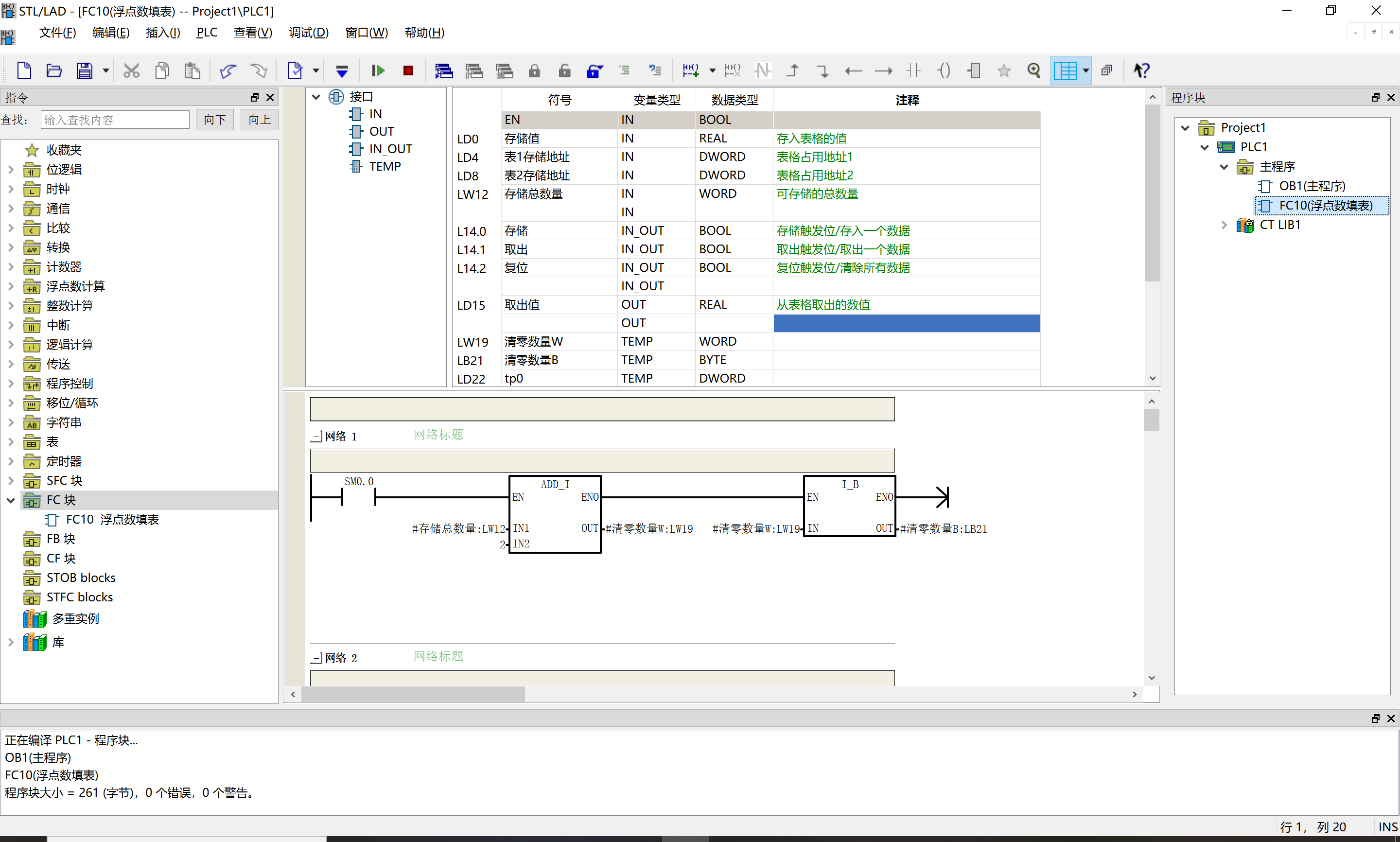Screen dimensions: 1400x842
Task: Open the 编辑(E) menu
Action: (111, 33)
